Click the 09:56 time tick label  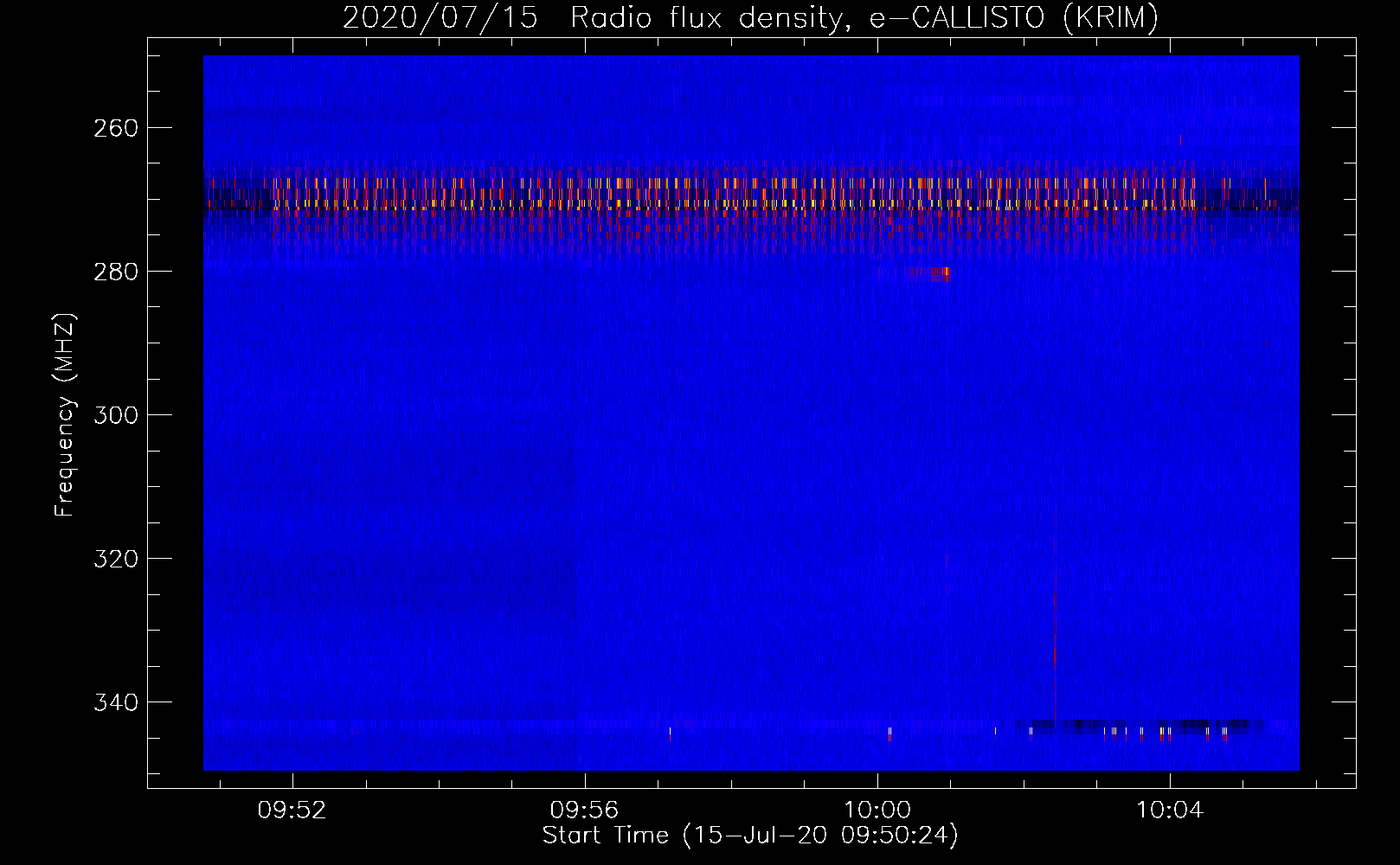tap(585, 810)
